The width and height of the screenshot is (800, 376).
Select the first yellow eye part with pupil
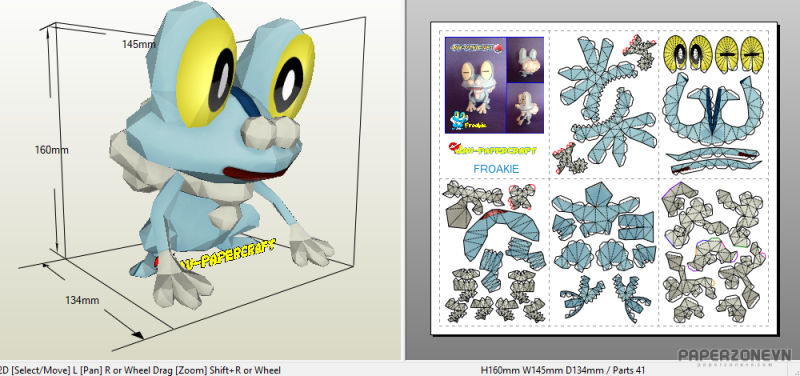[x=677, y=54]
